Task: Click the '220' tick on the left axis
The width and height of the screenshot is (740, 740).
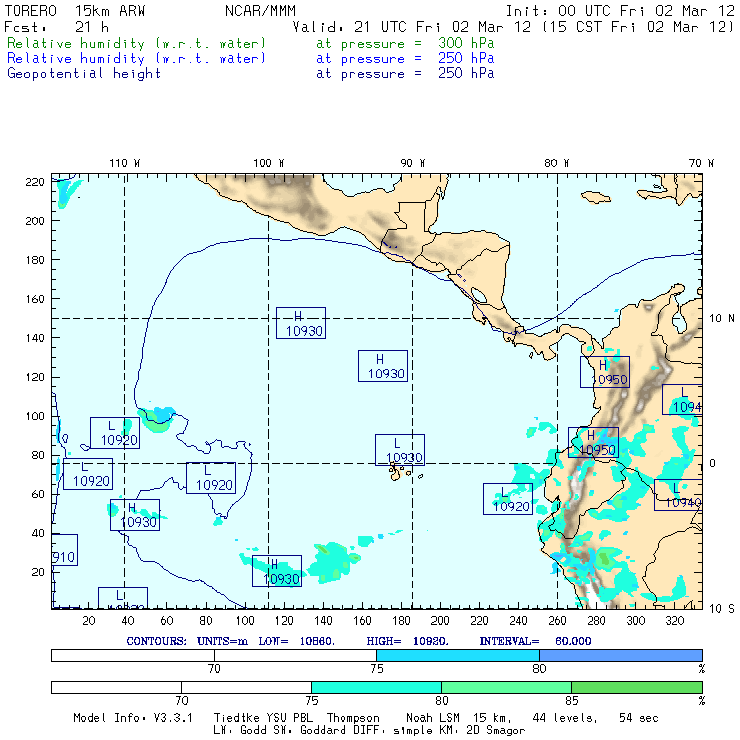Action: coord(35,182)
